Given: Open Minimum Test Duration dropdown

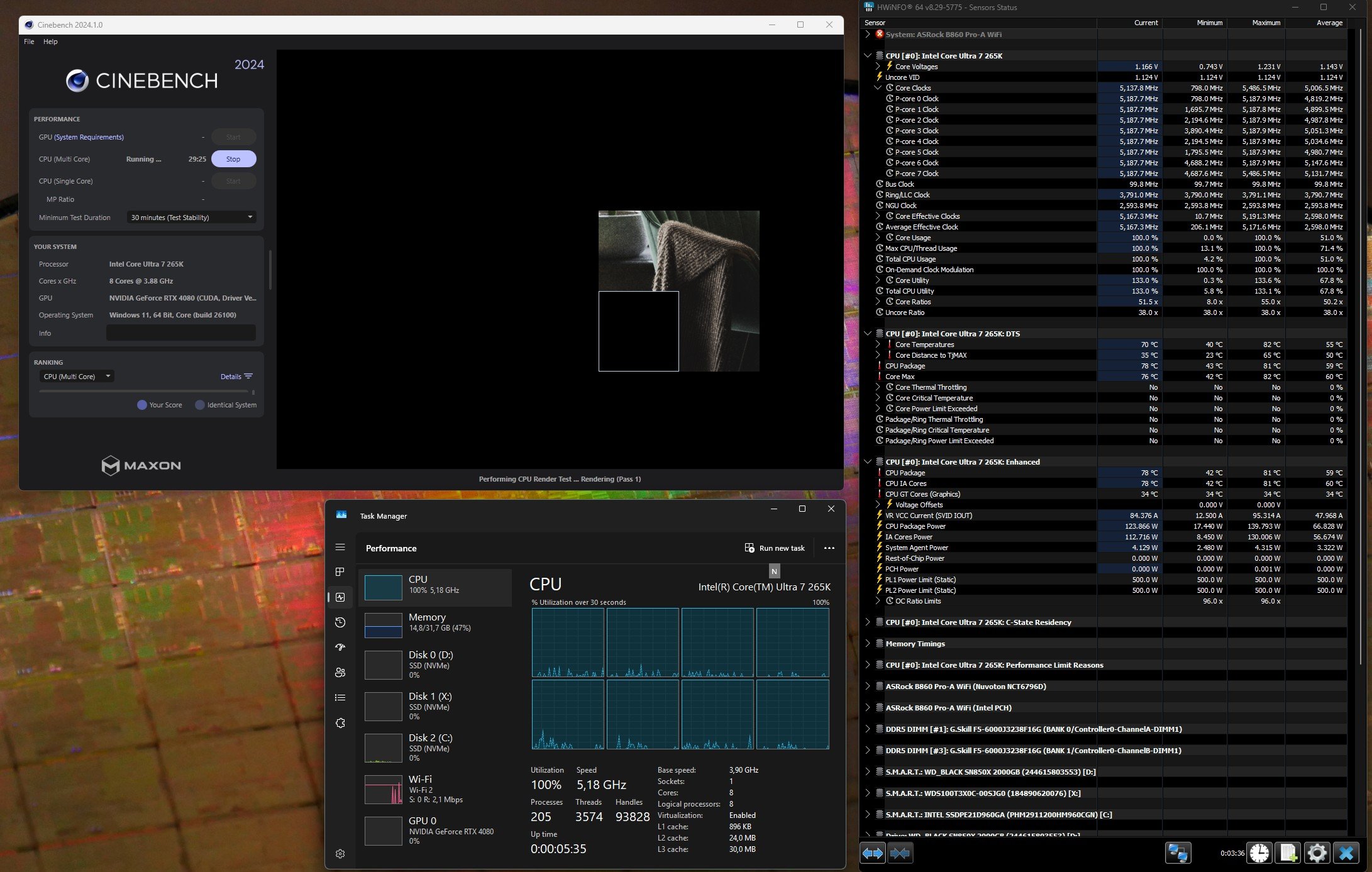Looking at the screenshot, I should [x=191, y=218].
